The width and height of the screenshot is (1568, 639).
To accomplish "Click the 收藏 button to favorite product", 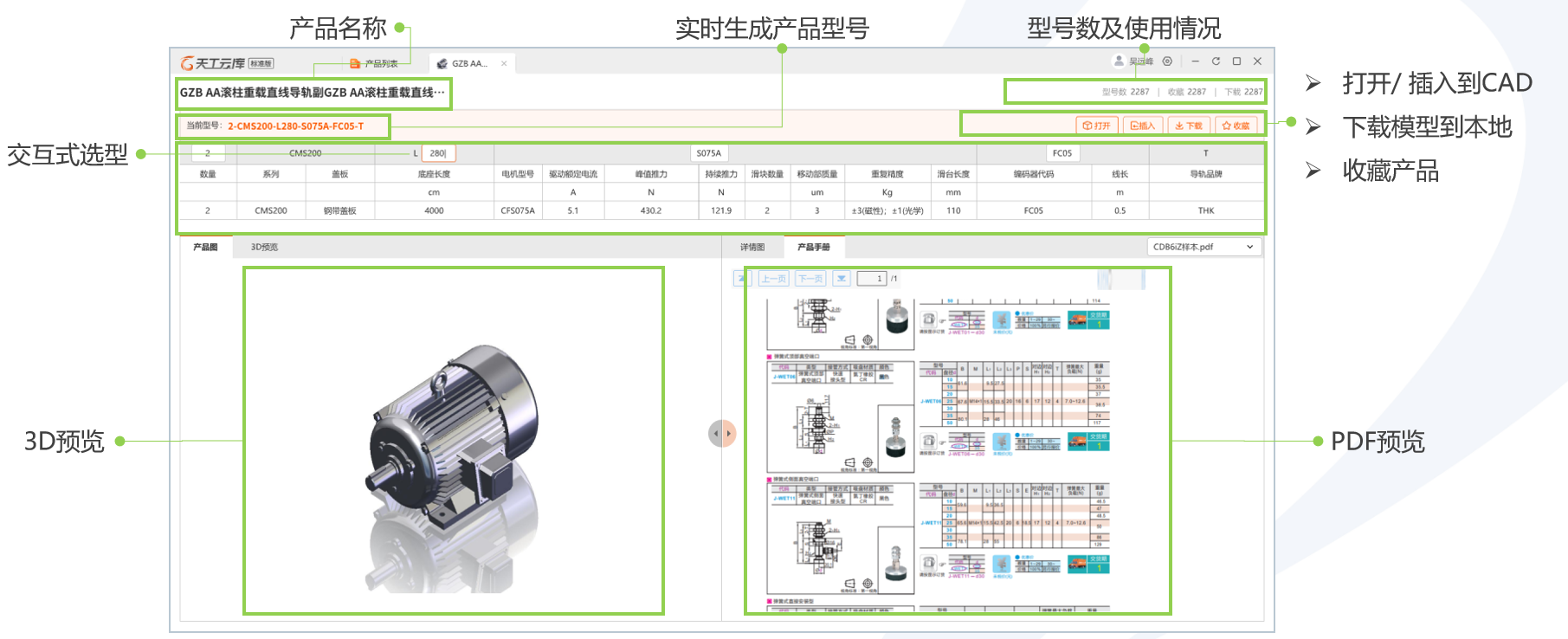I will point(1236,126).
